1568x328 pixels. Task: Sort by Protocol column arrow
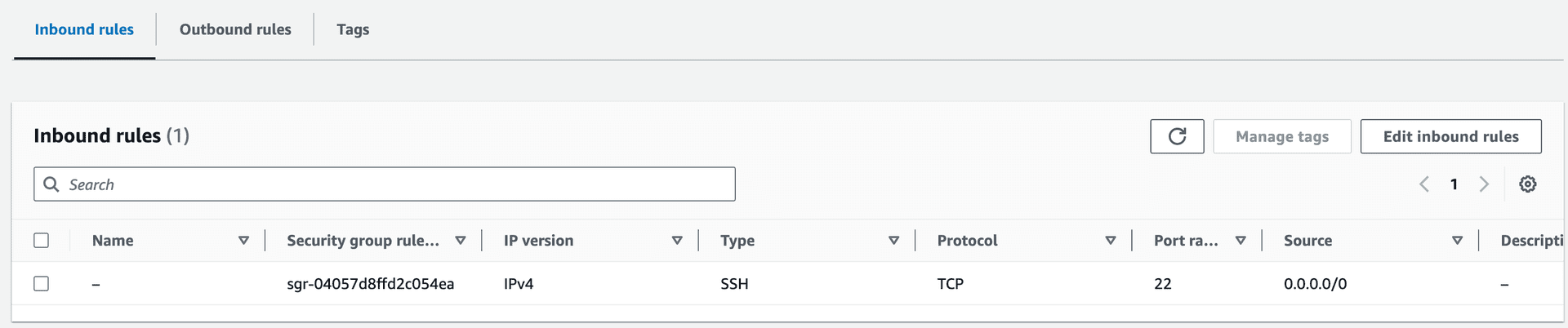pos(1111,241)
